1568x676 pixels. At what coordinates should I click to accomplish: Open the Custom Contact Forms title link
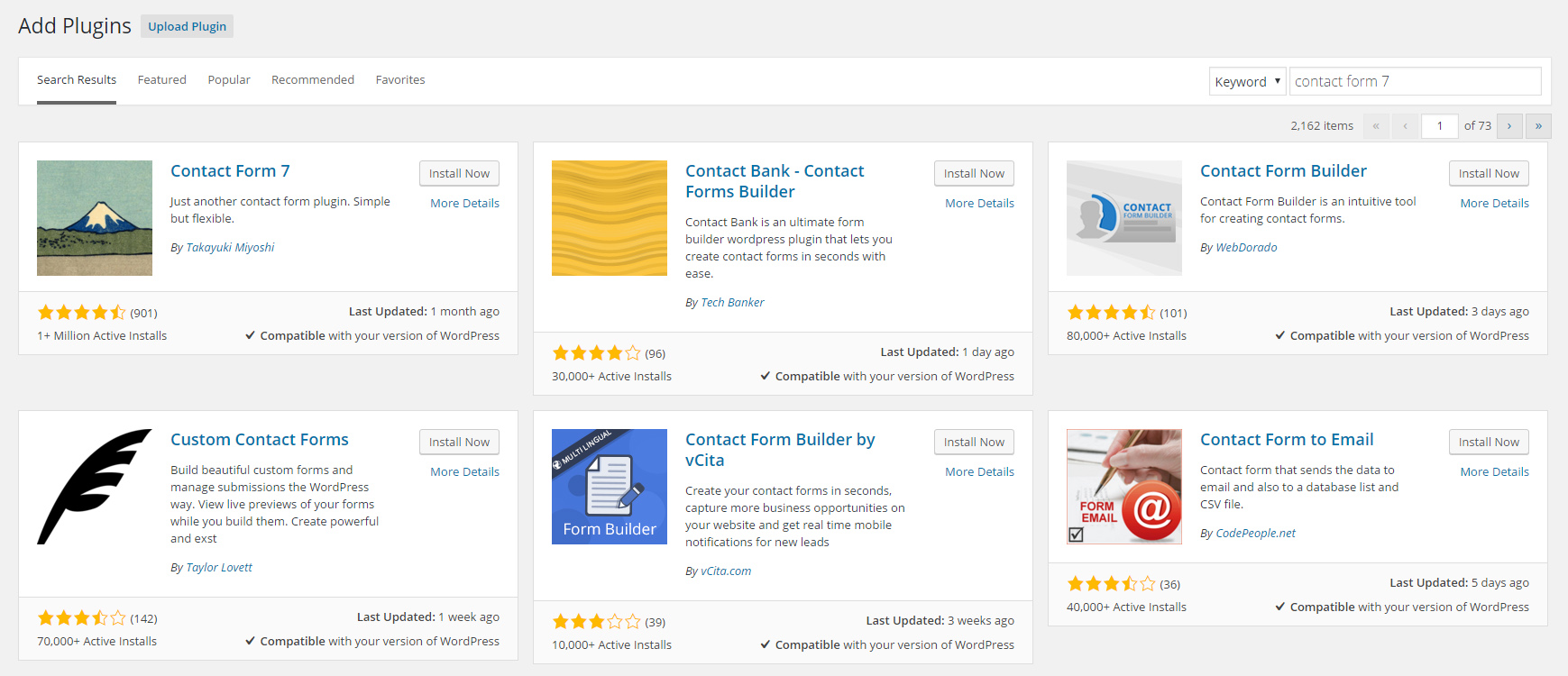[260, 439]
